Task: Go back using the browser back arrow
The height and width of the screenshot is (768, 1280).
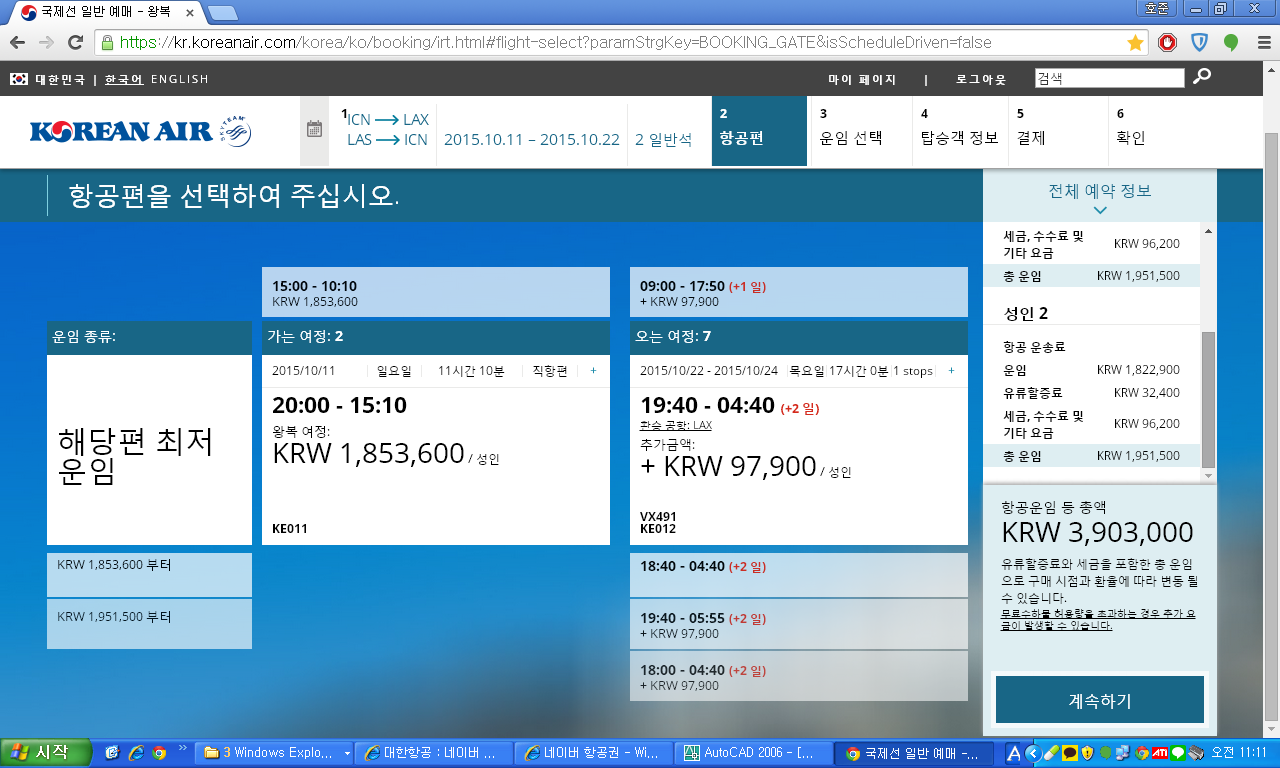Action: coord(17,43)
